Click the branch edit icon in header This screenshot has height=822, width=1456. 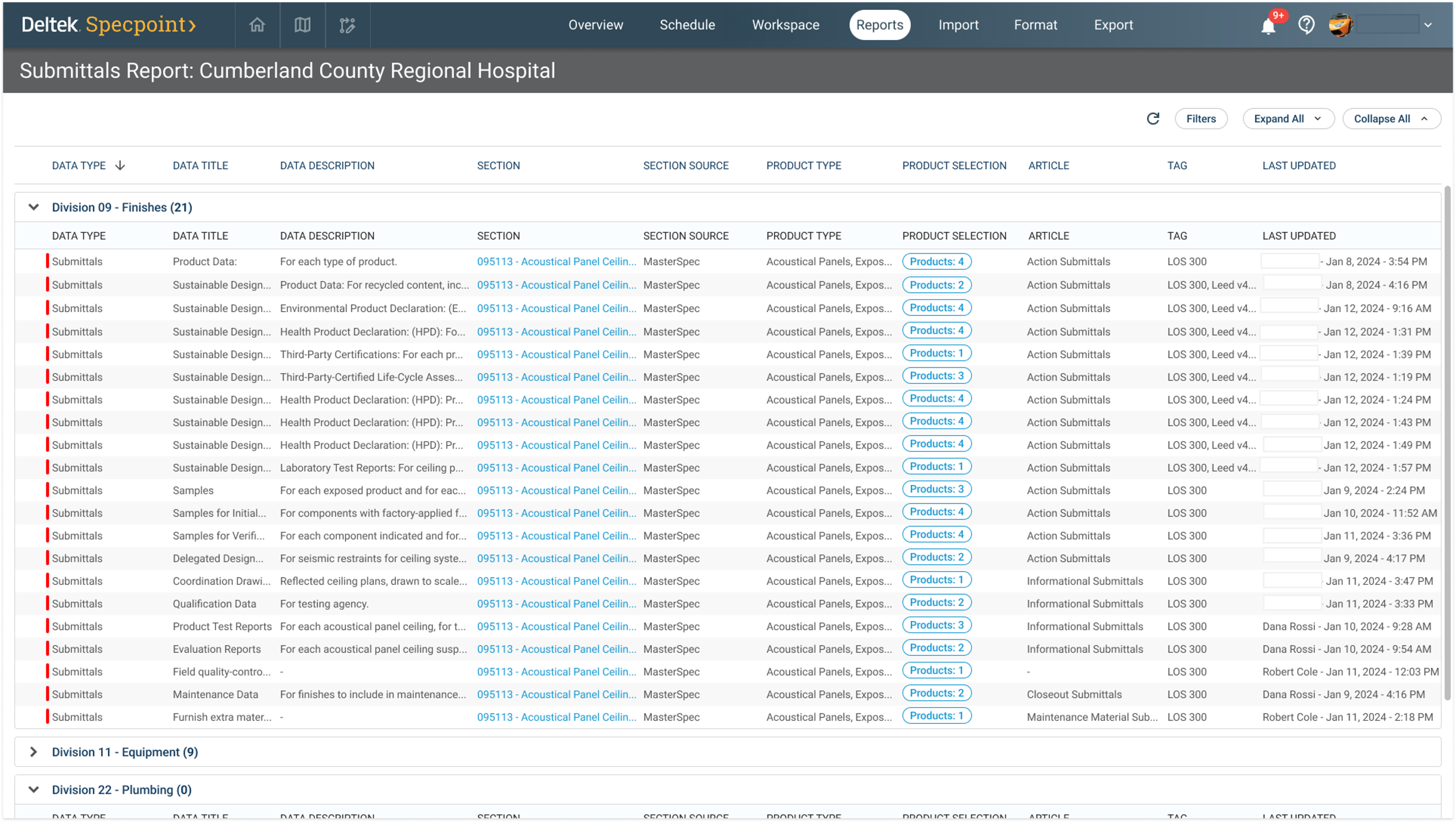(347, 25)
